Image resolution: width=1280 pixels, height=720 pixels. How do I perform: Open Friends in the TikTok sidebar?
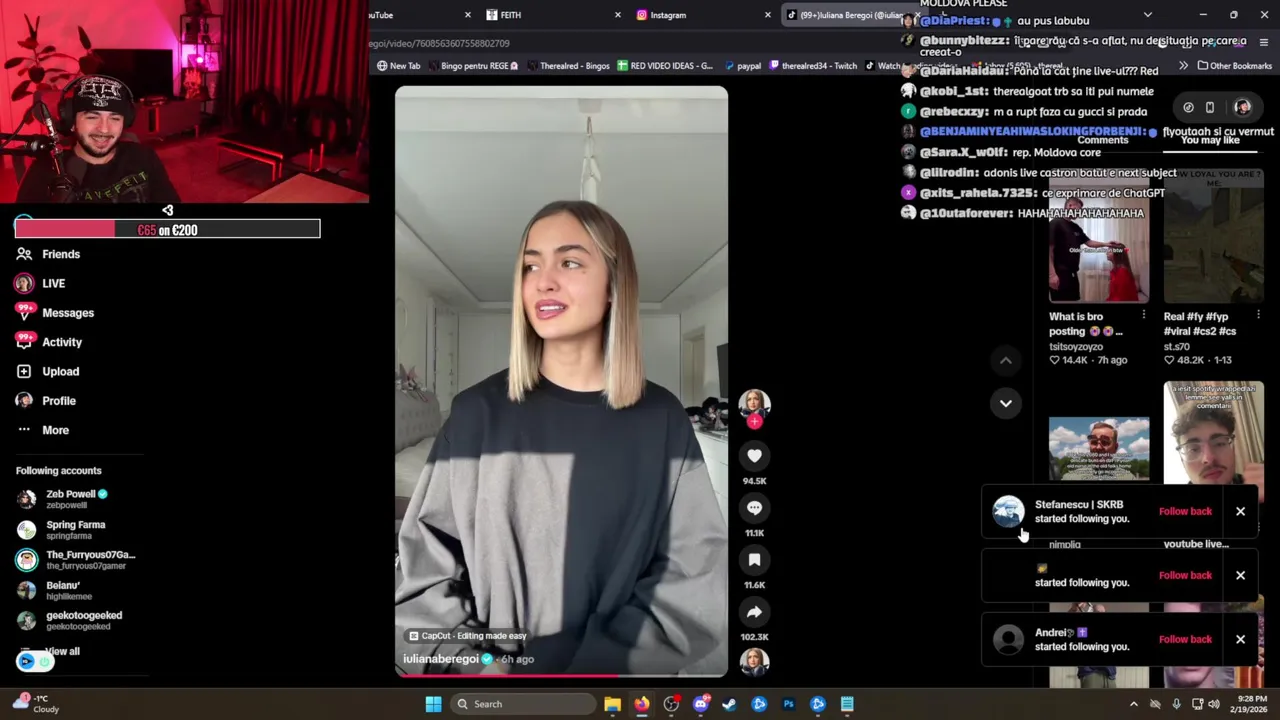pos(48,254)
